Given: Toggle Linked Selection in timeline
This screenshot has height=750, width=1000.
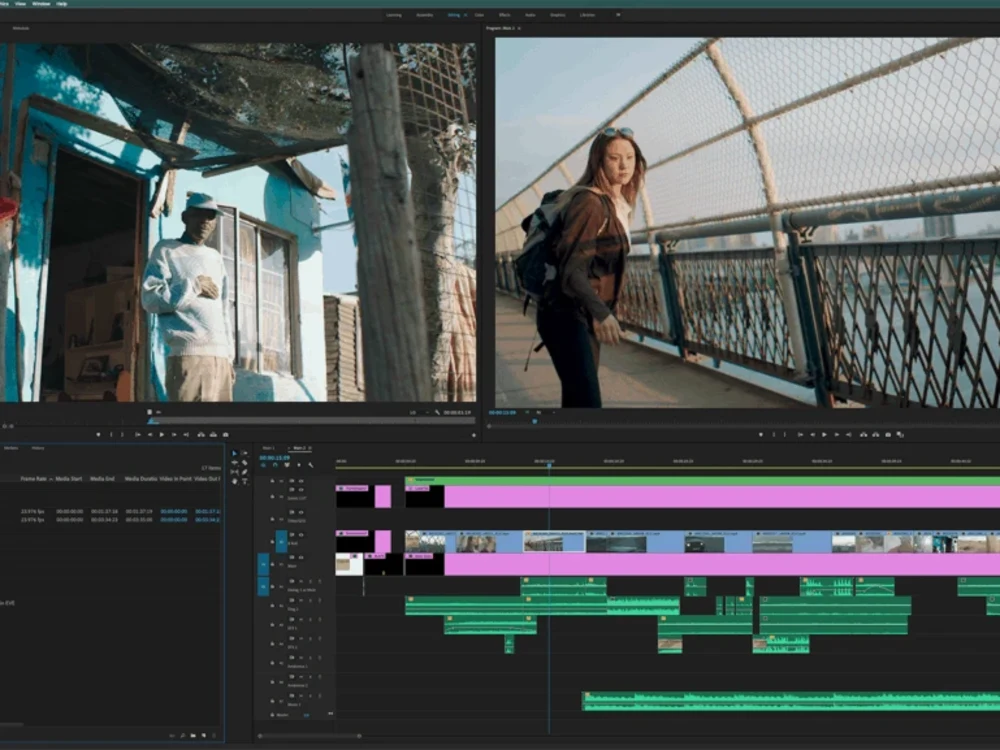Looking at the screenshot, I should [287, 464].
